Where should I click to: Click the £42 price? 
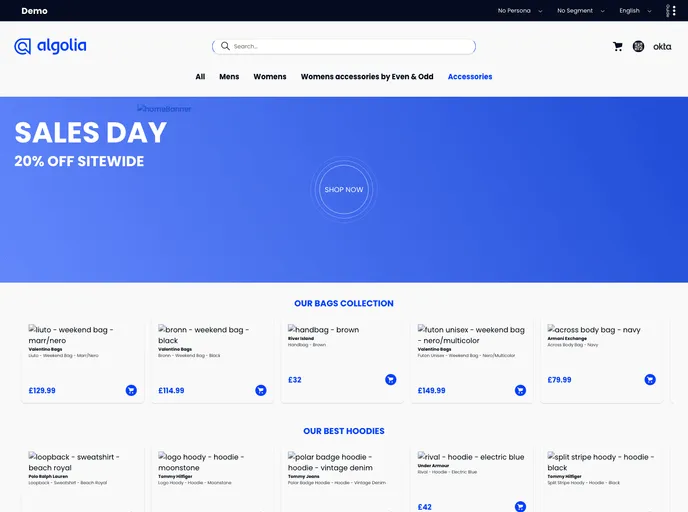[x=424, y=507]
